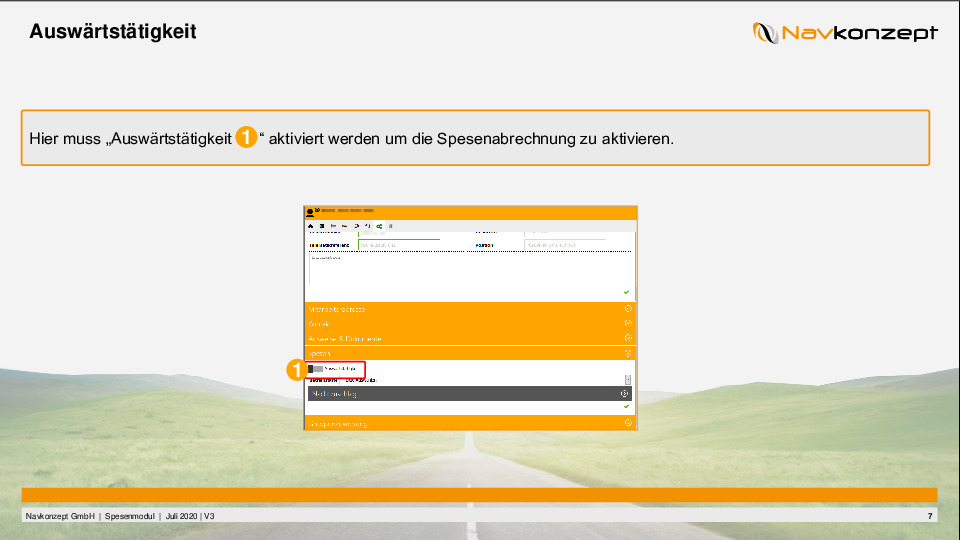Click the Spesen section header label
The height and width of the screenshot is (540, 960).
pos(320,353)
